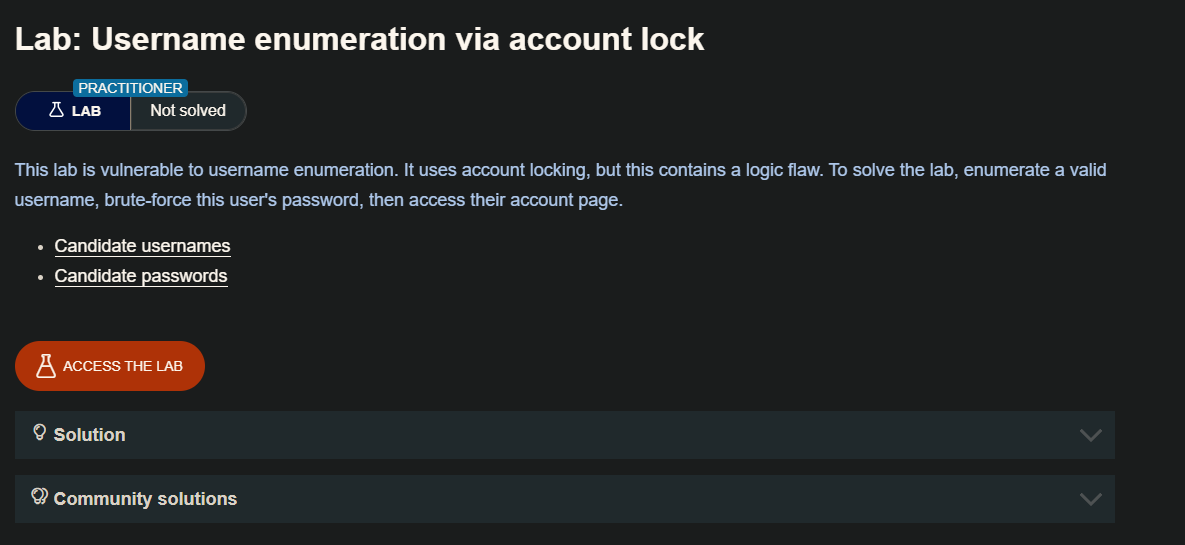Screen dimensions: 1185x545
Task: Click empty space in Solution bar
Action: pos(600,435)
